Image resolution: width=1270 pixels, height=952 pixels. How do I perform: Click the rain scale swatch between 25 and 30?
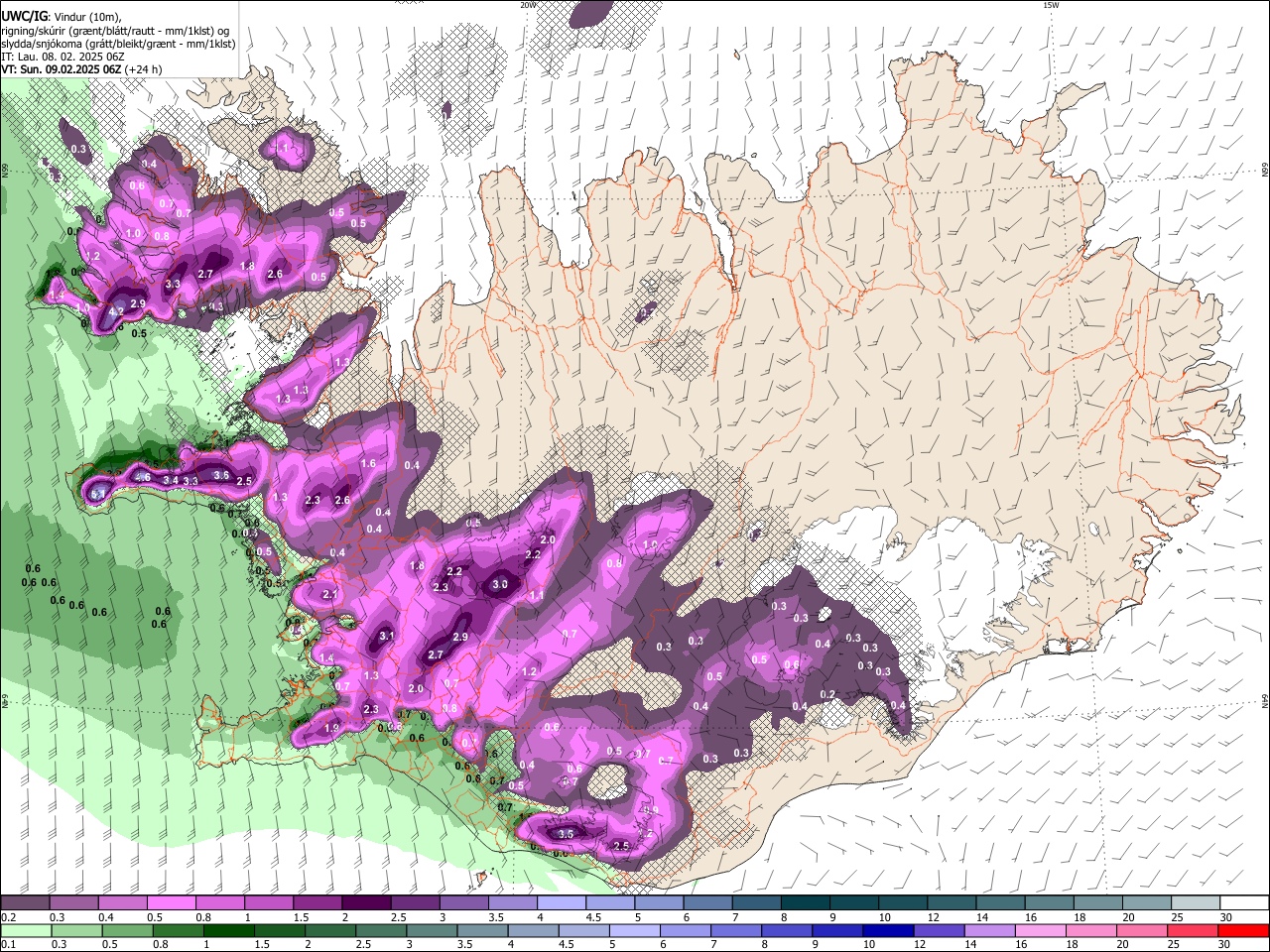1192,930
